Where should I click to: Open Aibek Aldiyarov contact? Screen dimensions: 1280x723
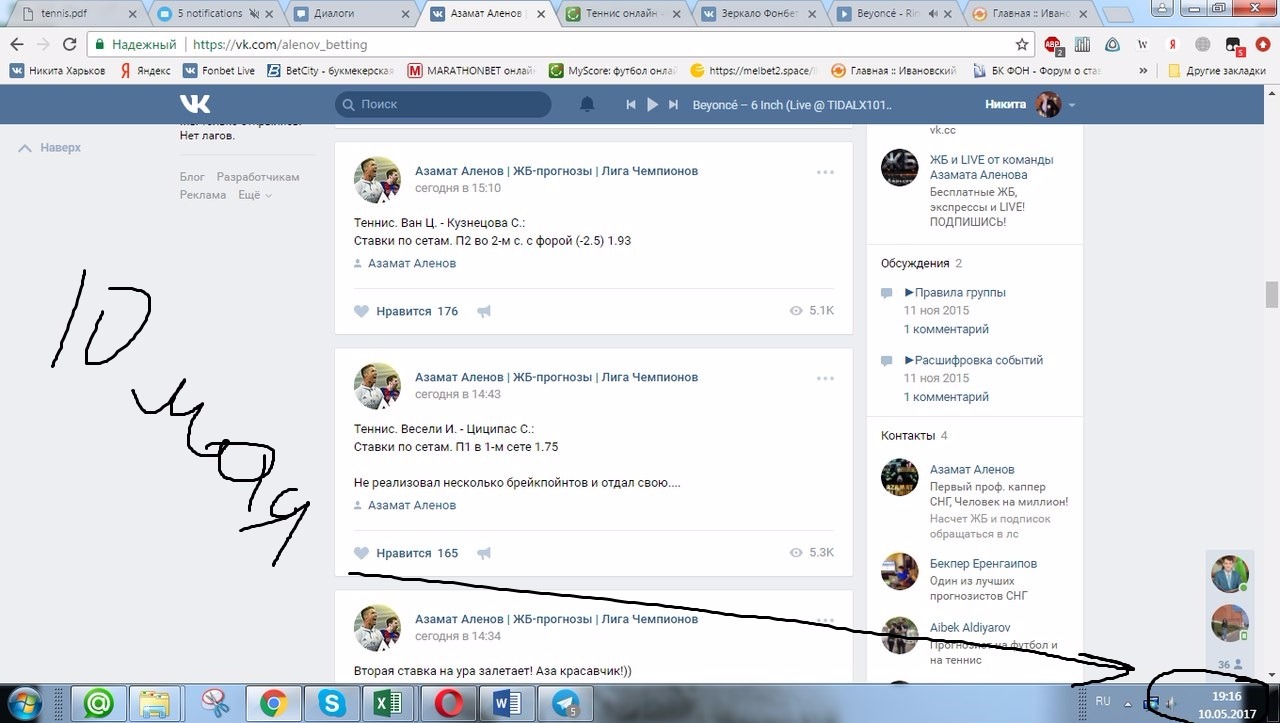coord(970,627)
